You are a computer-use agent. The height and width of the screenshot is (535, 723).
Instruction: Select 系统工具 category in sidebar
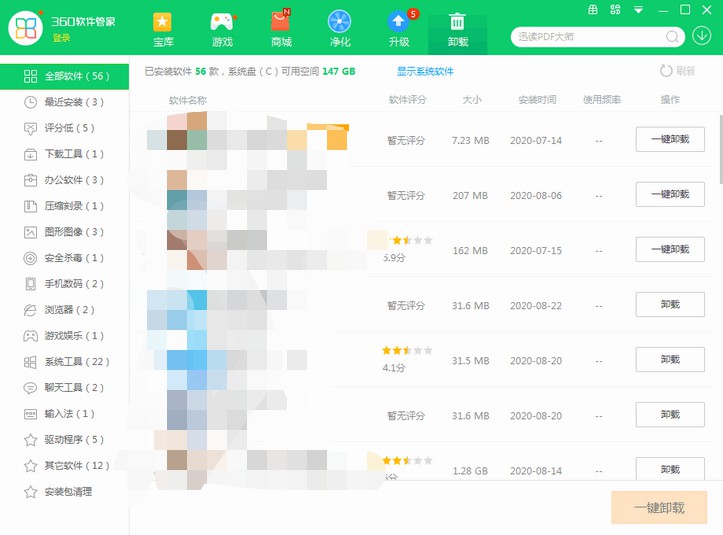coord(76,361)
